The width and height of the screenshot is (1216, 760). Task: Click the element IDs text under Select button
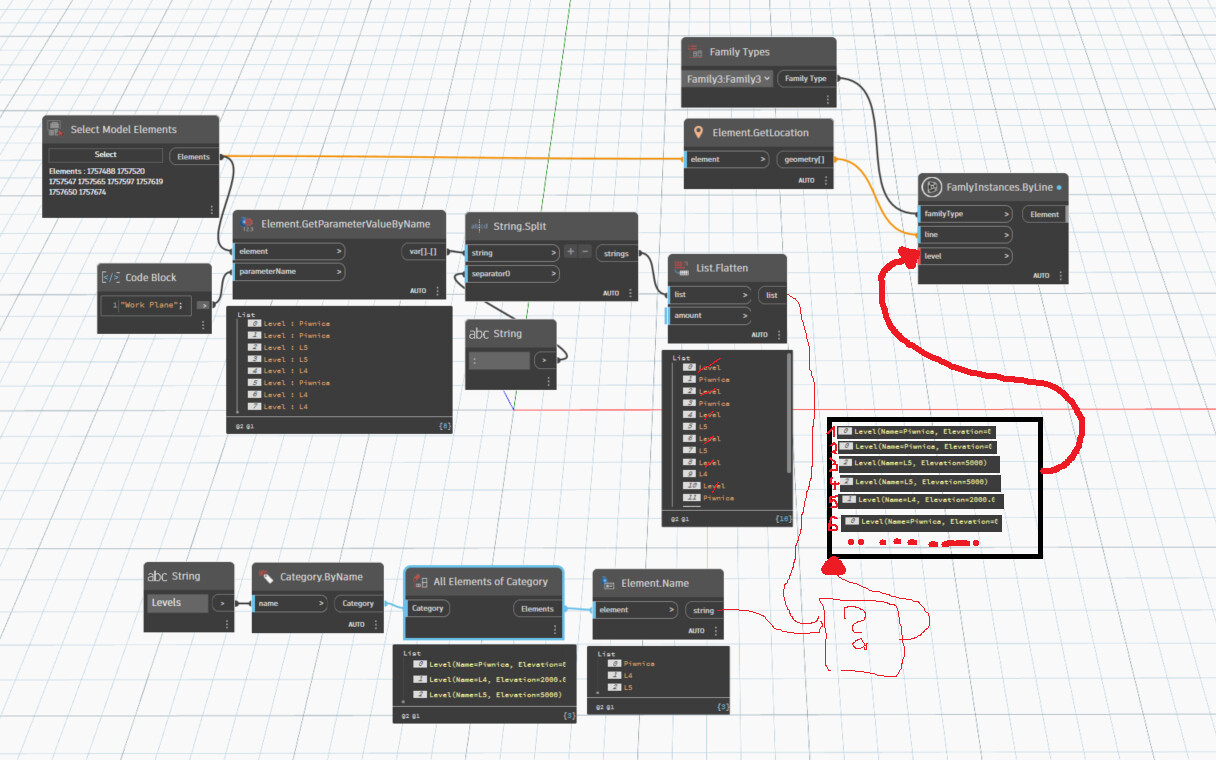point(106,181)
